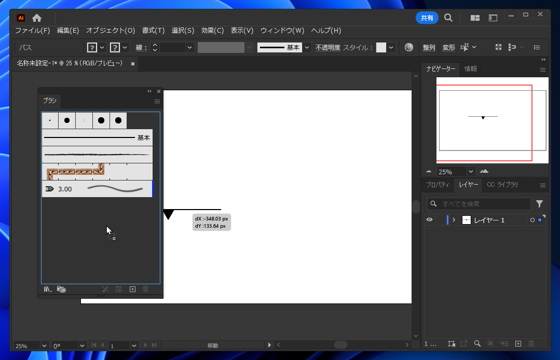Click the すべてを検索 layer search field
The width and height of the screenshot is (560, 360).
point(479,204)
